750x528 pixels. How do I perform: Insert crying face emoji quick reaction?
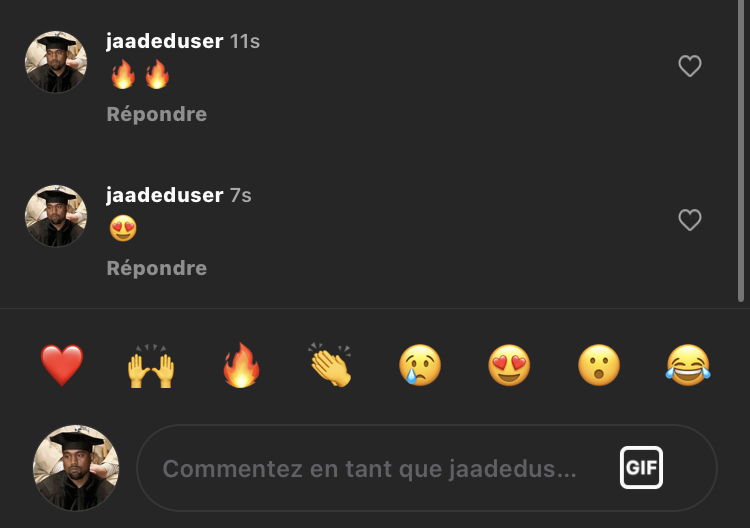pos(420,365)
